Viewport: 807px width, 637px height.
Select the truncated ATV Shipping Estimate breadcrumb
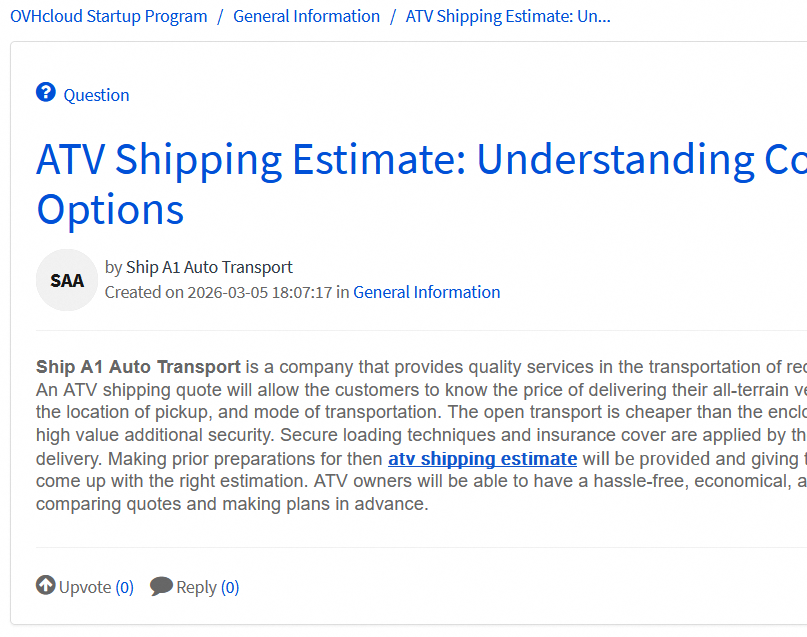tap(508, 16)
